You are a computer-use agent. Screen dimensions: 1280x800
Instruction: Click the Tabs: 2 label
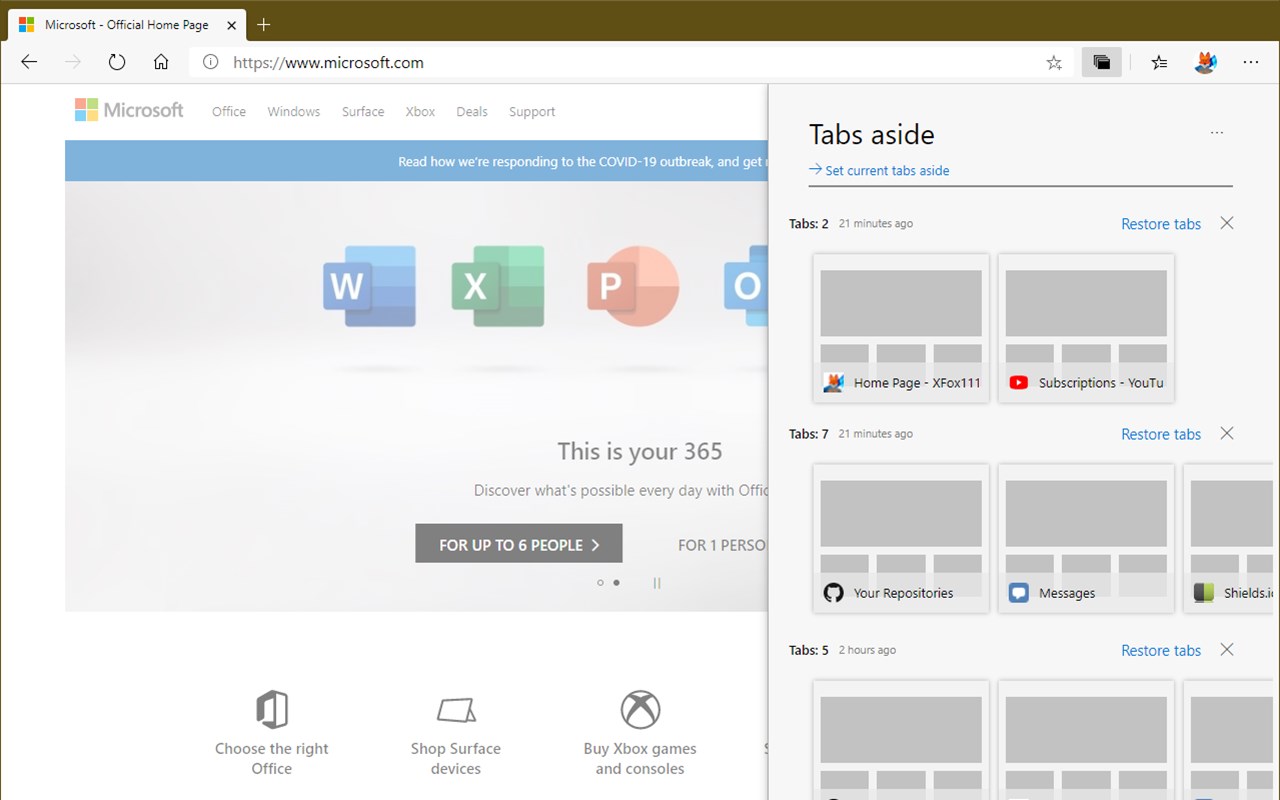click(809, 224)
